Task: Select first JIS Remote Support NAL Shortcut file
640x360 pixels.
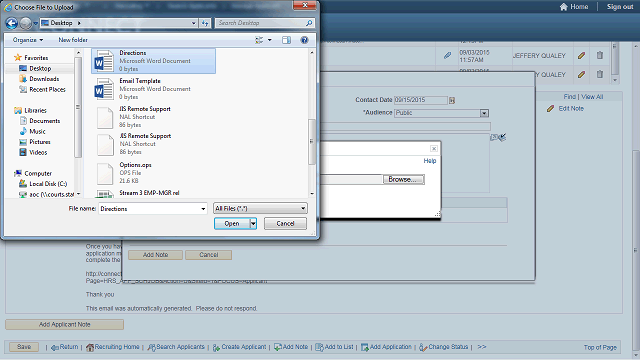Action: point(153,117)
